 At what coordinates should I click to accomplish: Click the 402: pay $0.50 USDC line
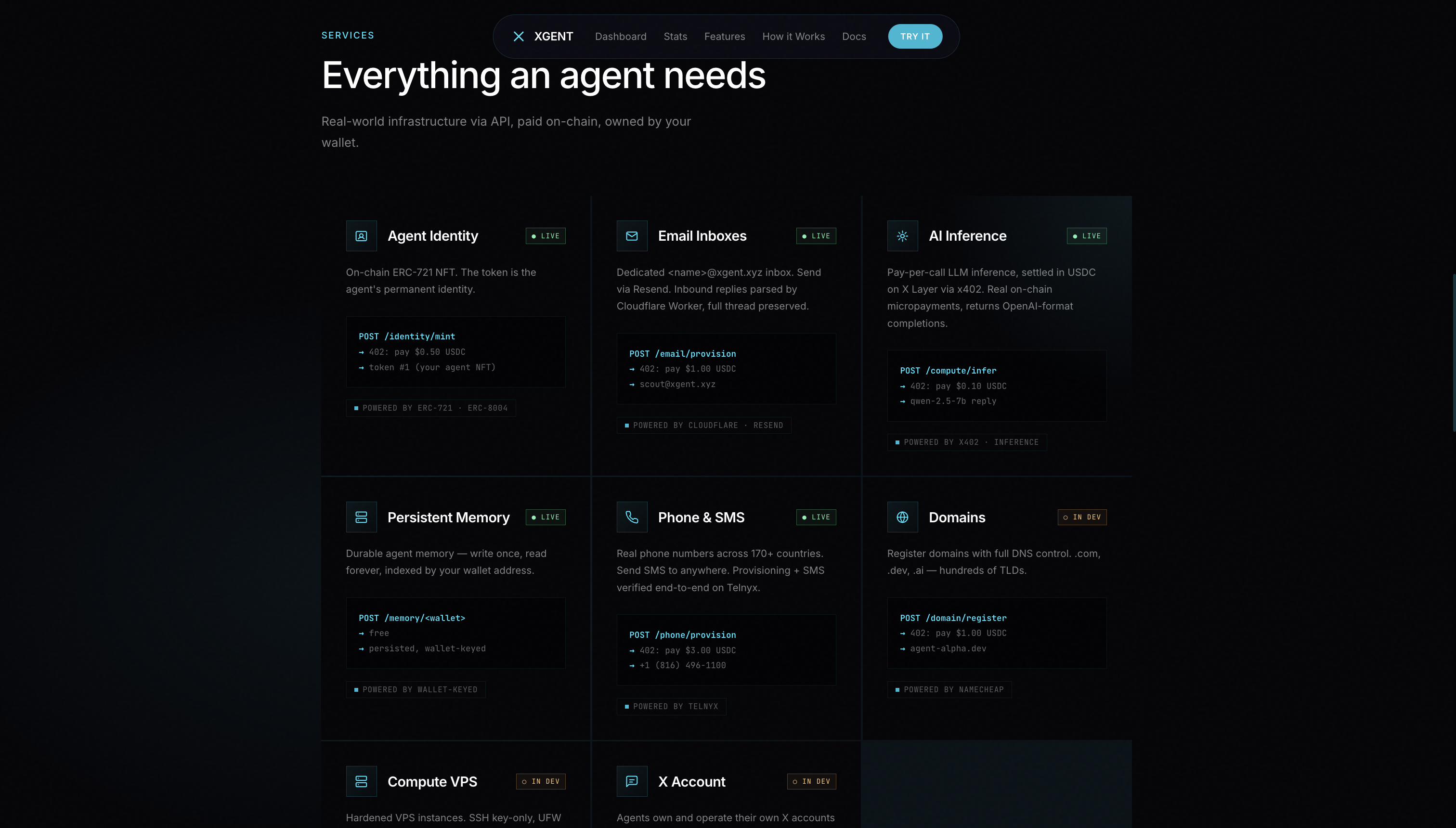point(412,352)
